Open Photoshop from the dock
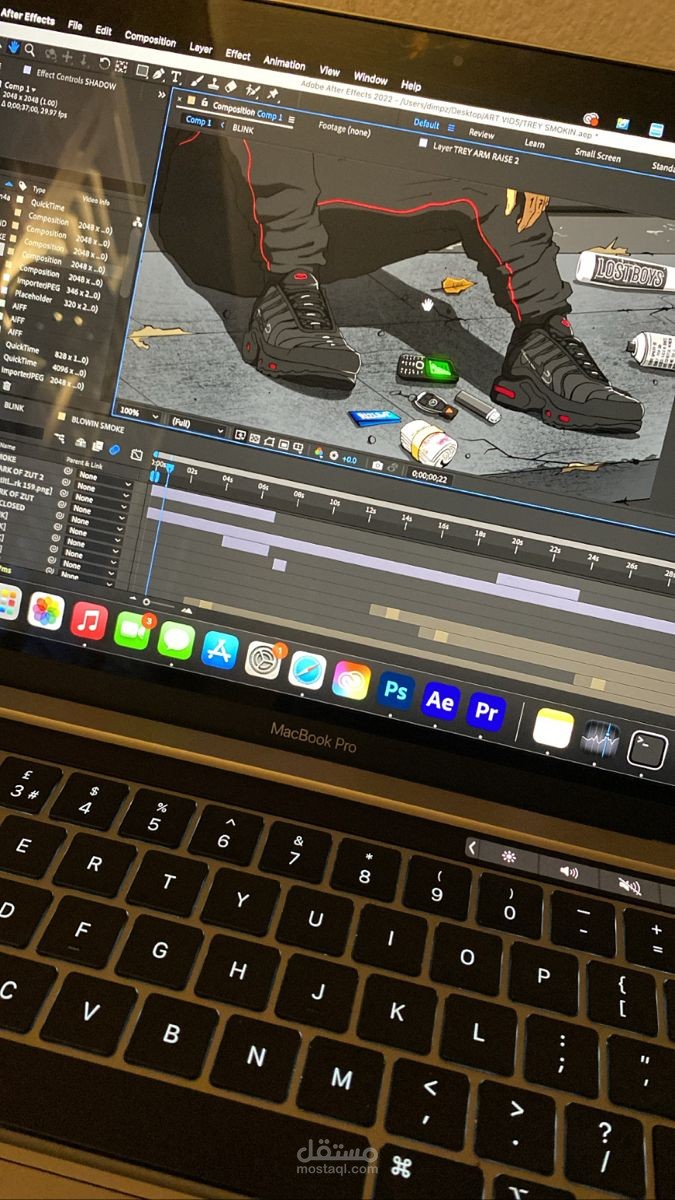The width and height of the screenshot is (675, 1200). [x=396, y=690]
